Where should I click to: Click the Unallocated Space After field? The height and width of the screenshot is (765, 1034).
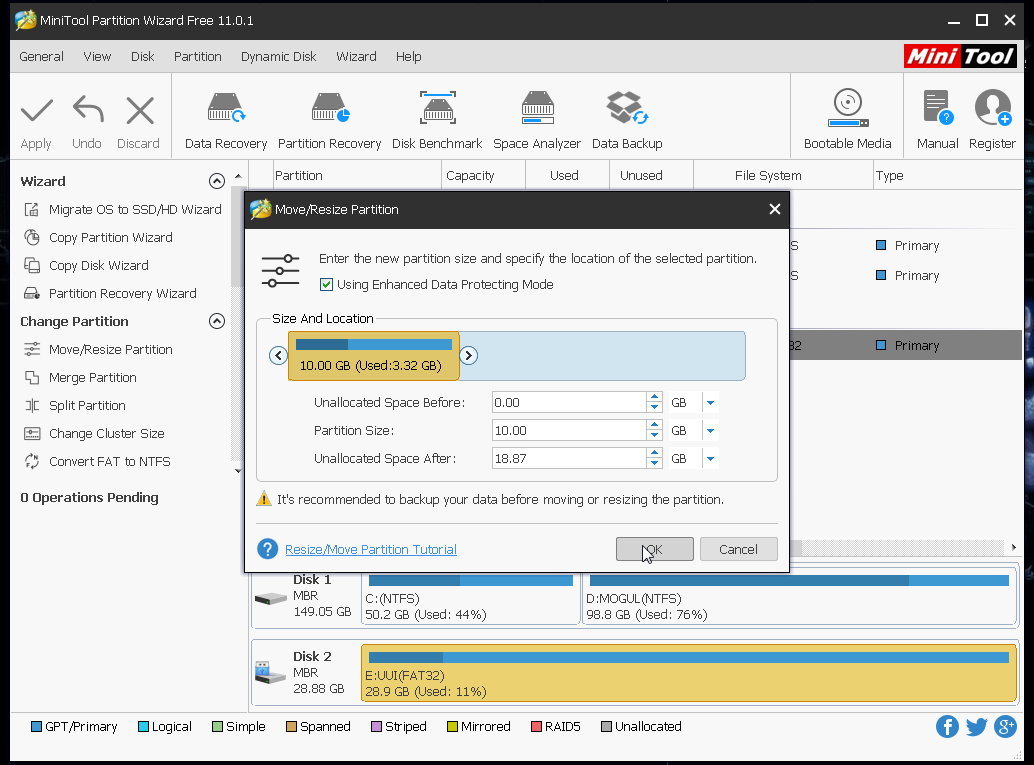(x=568, y=458)
